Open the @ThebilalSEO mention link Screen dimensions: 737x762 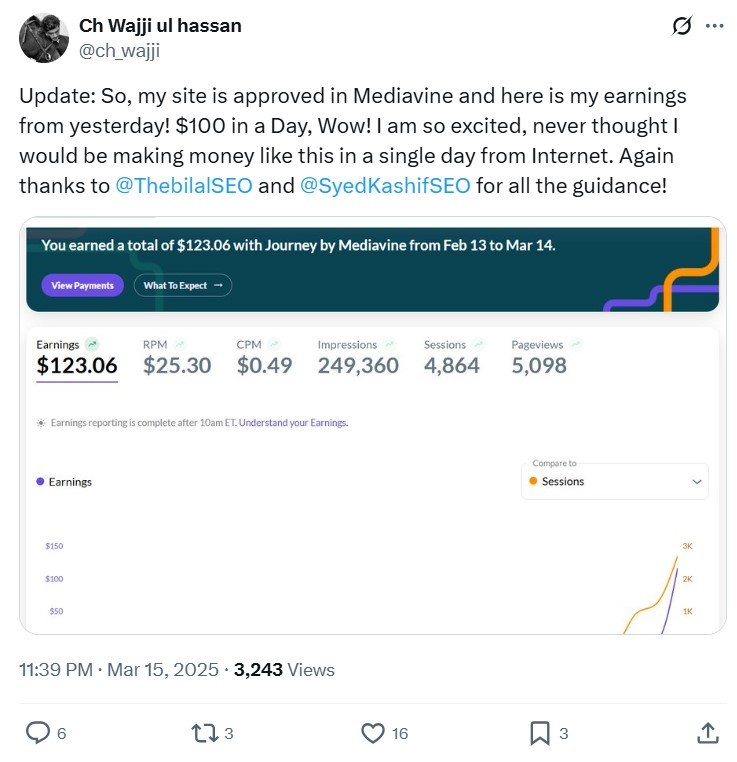(185, 185)
